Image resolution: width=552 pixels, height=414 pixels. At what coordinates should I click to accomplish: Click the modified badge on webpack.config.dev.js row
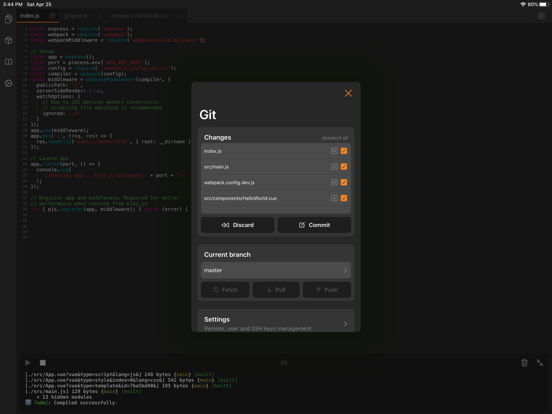point(334,182)
